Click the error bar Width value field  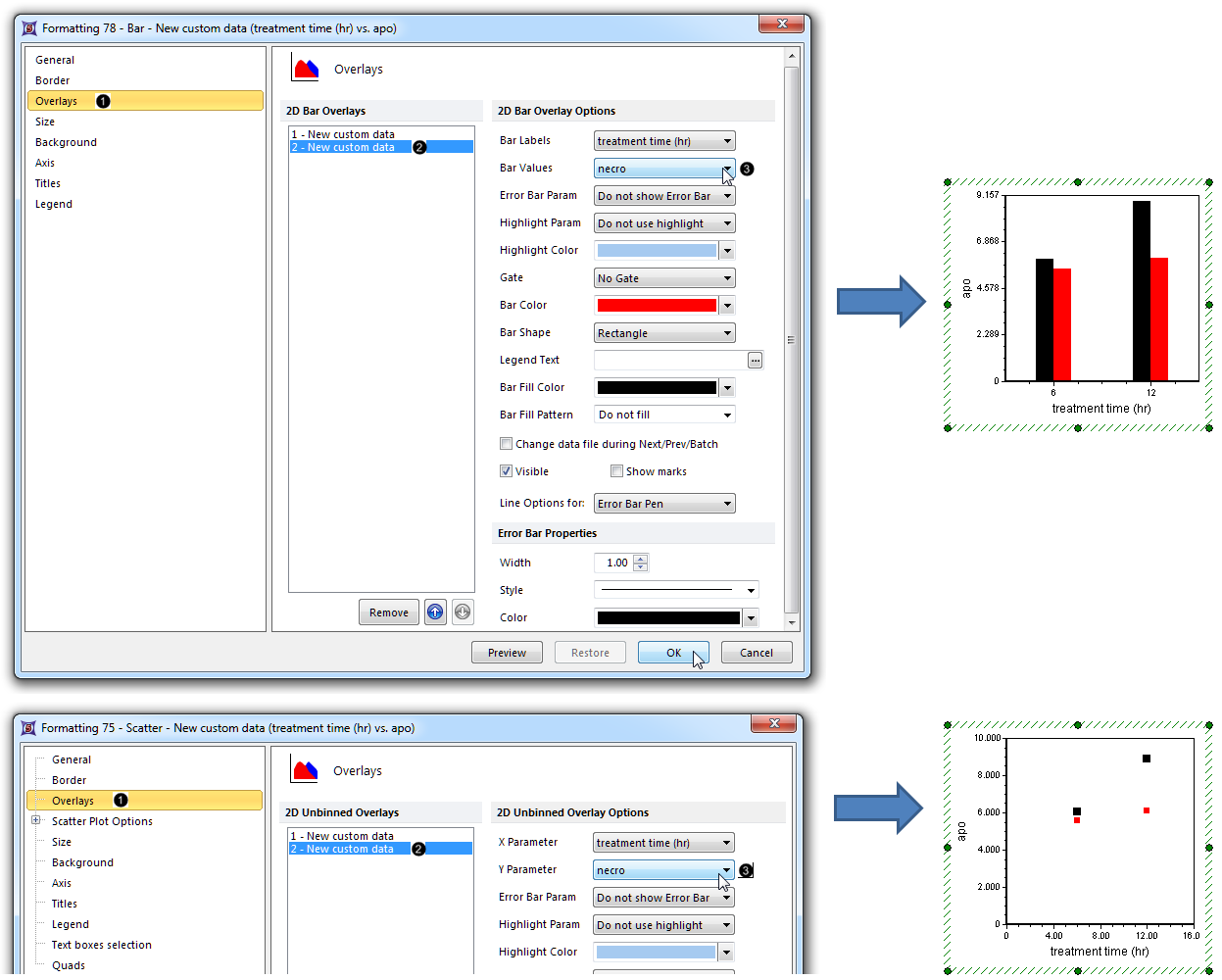616,563
